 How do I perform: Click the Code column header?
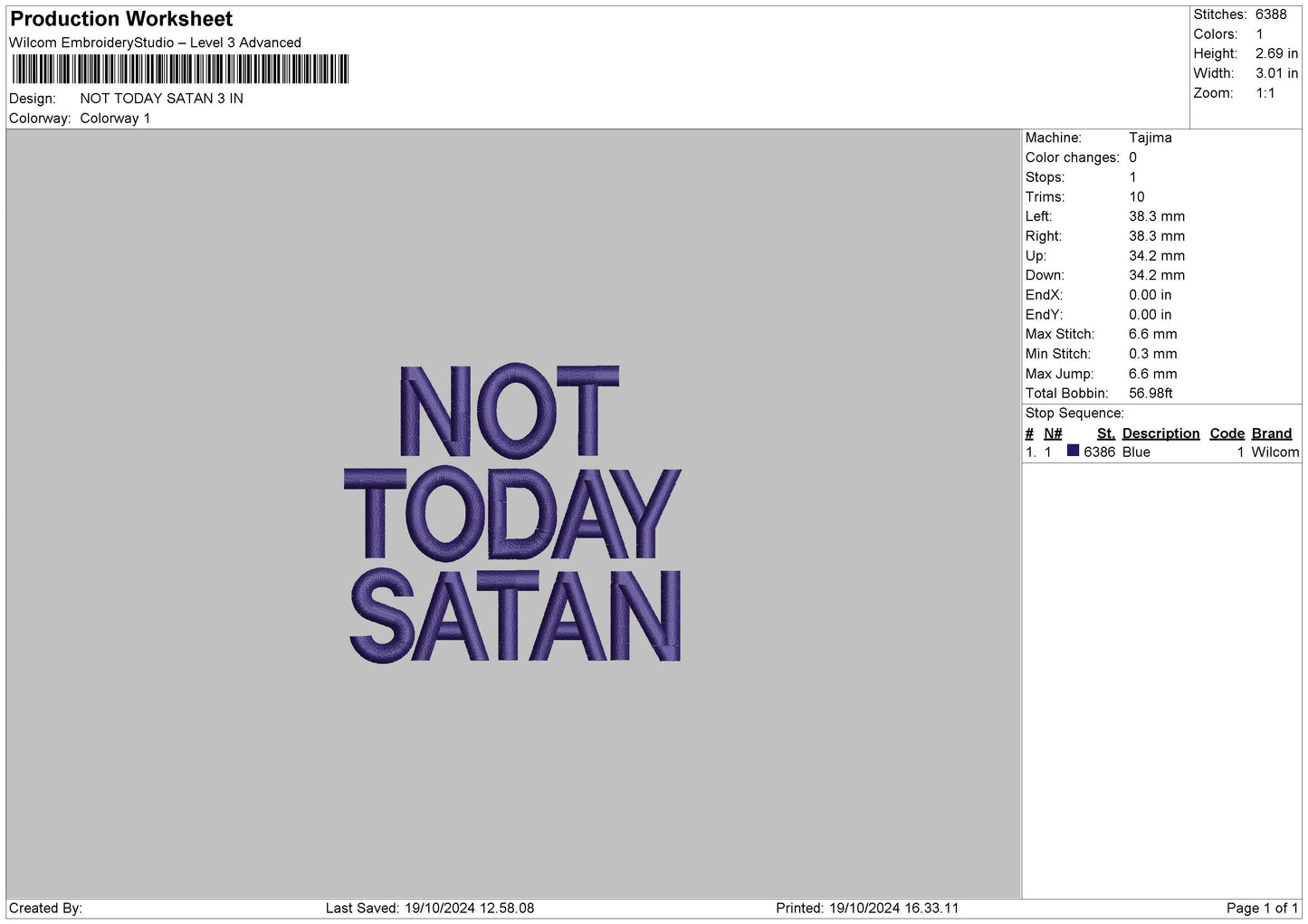[1227, 433]
